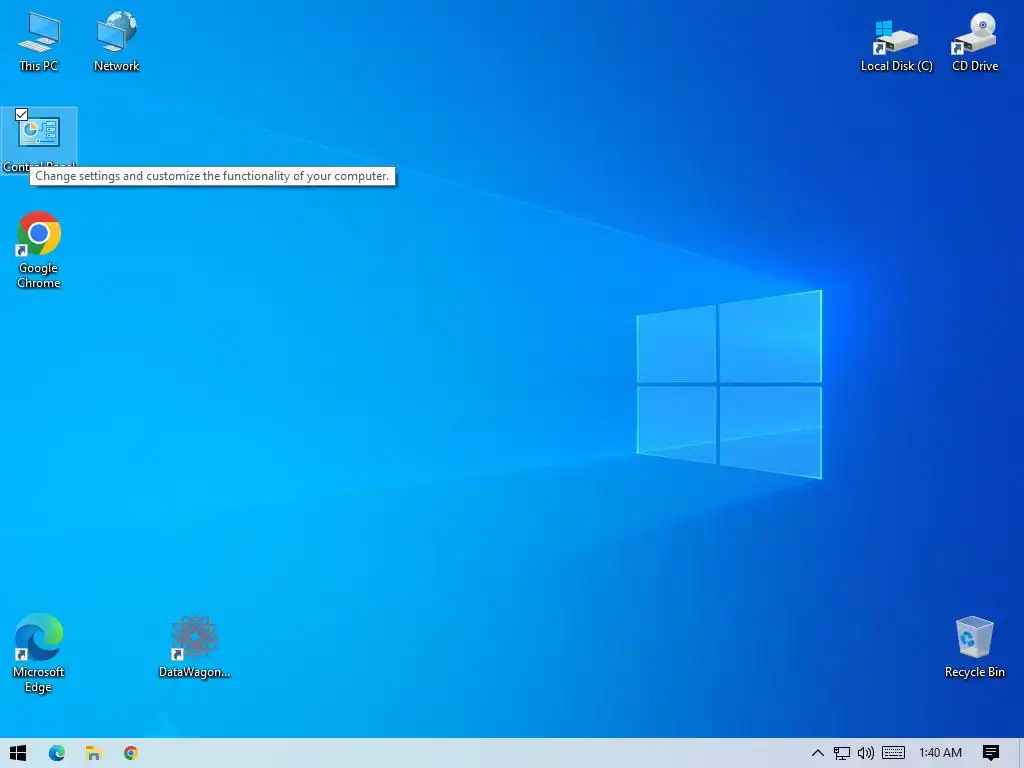This screenshot has width=1024, height=768.
Task: Launch Google Chrome from the taskbar
Action: click(x=131, y=753)
